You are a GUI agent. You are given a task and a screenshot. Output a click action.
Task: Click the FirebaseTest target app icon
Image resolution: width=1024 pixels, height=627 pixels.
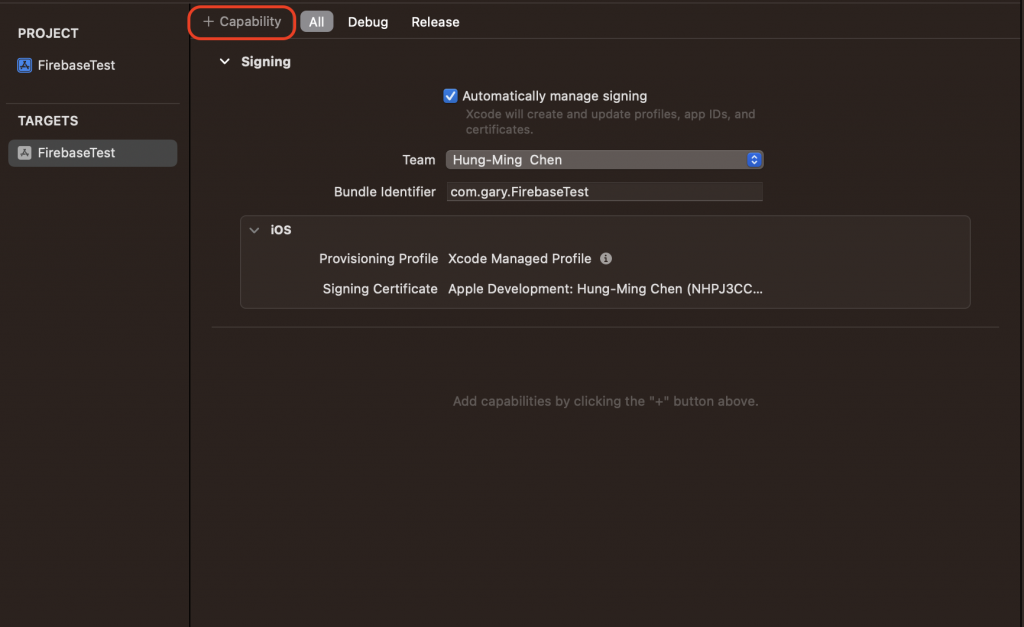tap(25, 153)
